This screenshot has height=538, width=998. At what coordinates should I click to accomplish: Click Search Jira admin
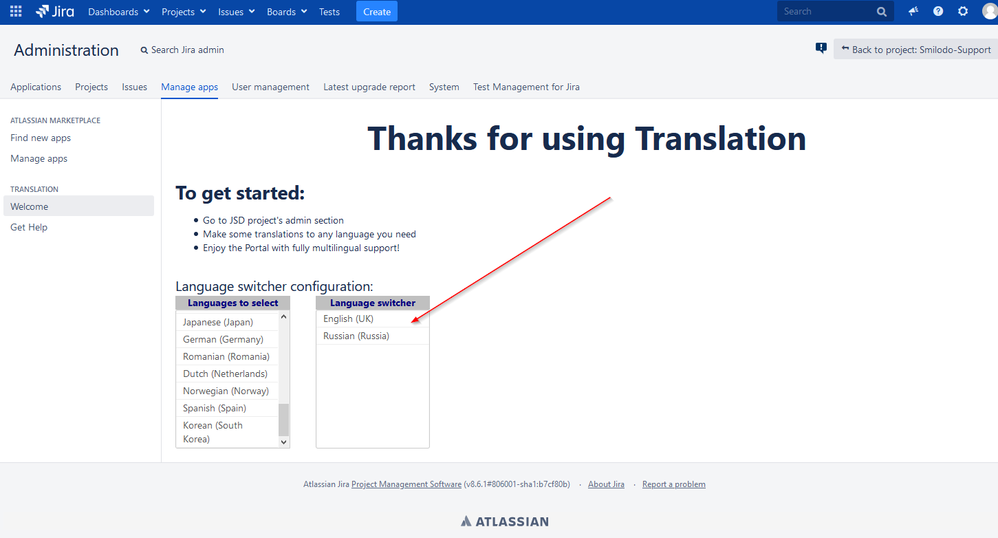tap(183, 50)
